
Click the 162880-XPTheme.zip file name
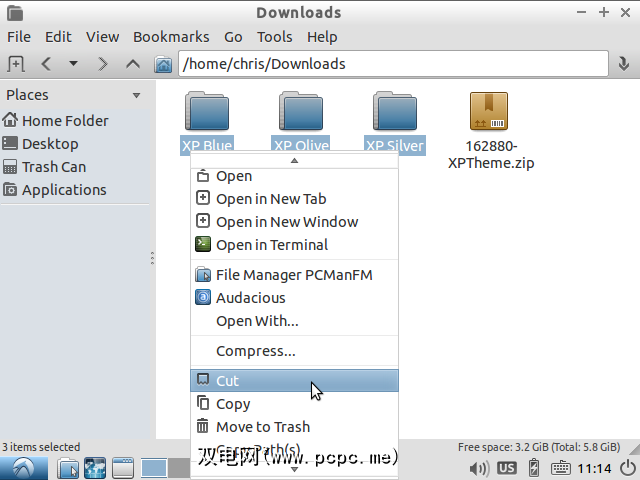click(491, 154)
